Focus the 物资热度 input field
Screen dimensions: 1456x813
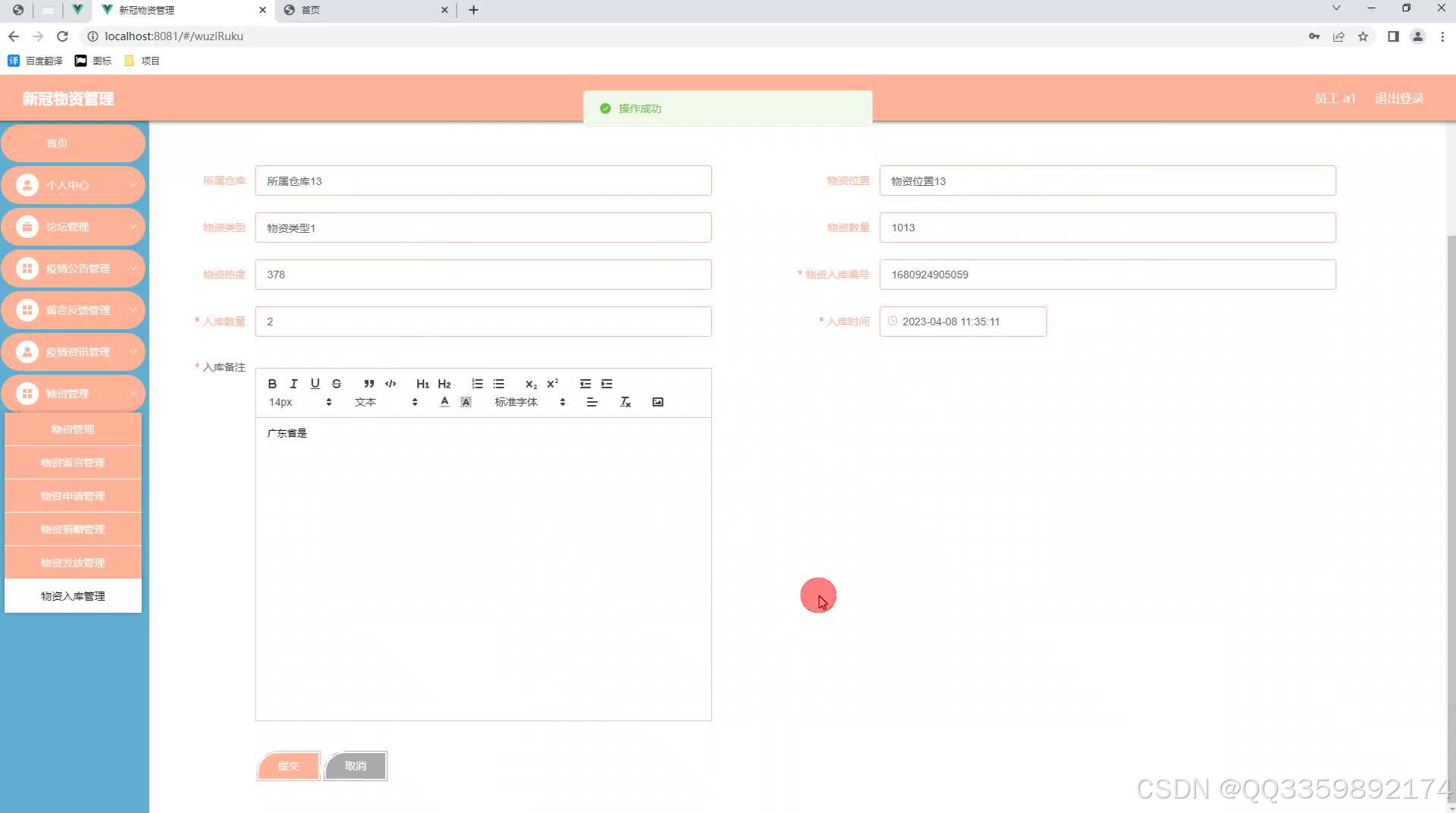click(483, 275)
